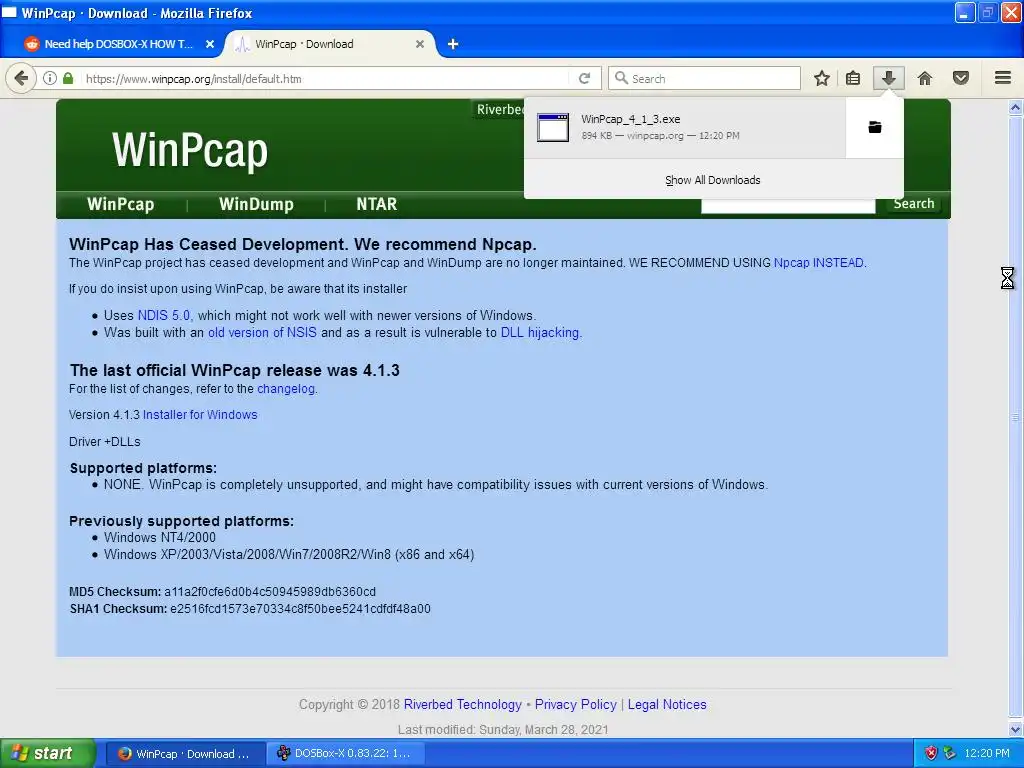
Task: Open the Windows start menu
Action: click(x=47, y=754)
